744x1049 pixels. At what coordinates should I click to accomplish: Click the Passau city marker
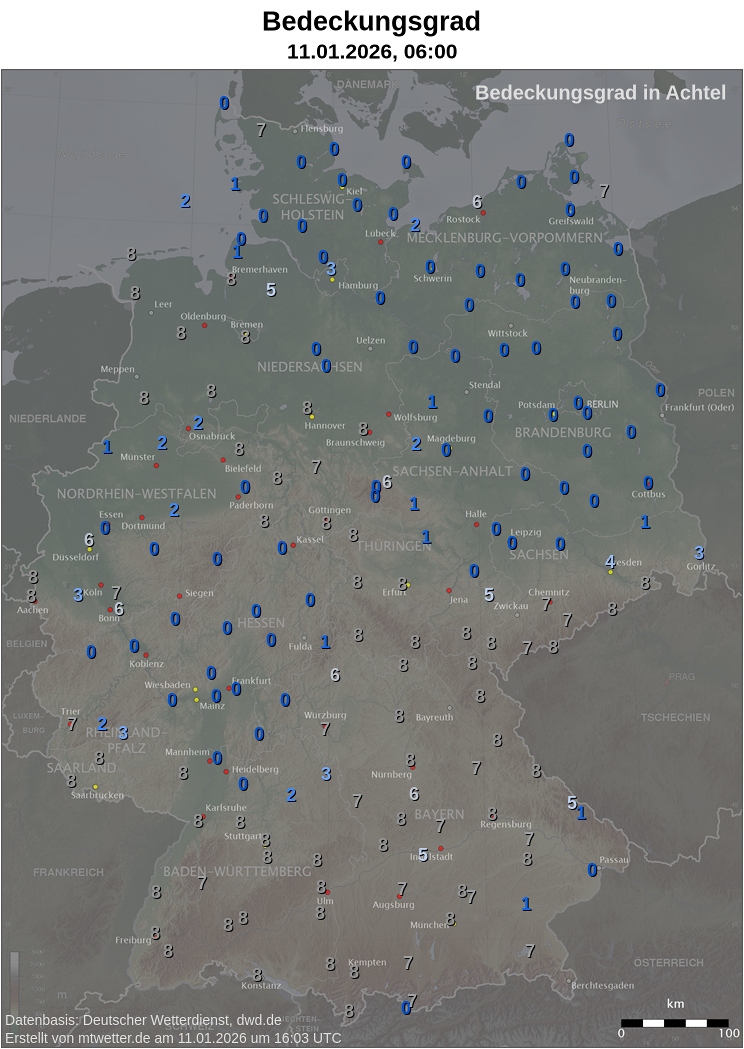pos(597,866)
